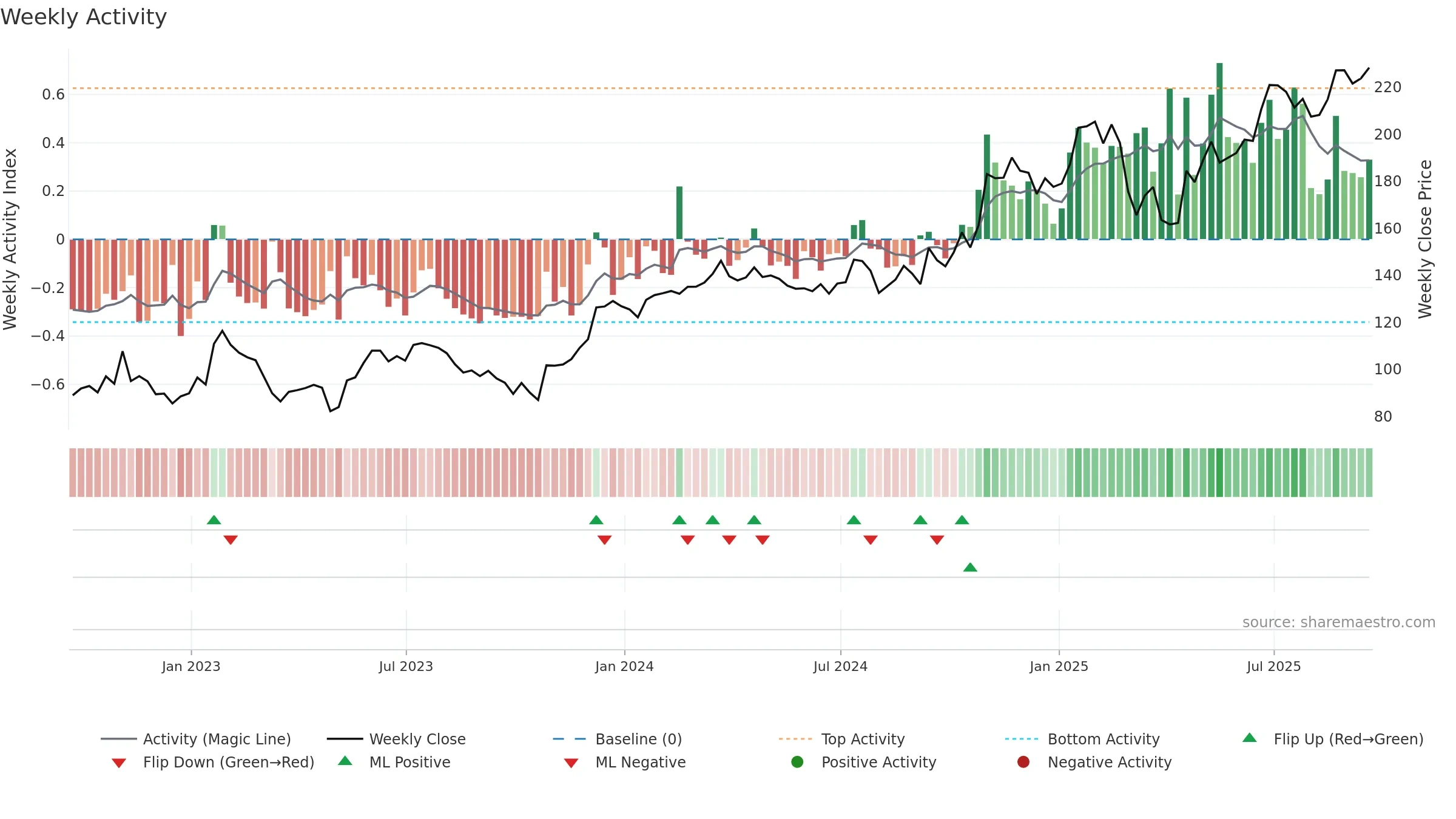Click the Jan 2023 axis label

[x=191, y=666]
